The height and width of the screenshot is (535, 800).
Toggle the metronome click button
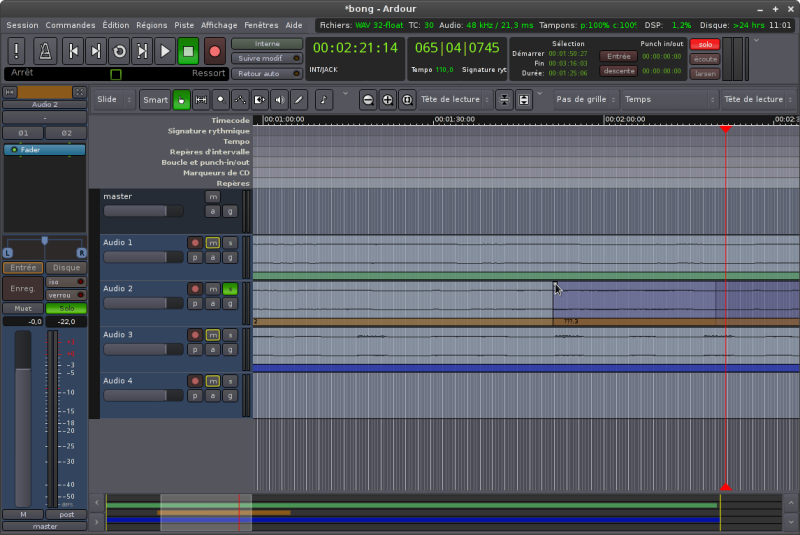tap(45, 50)
